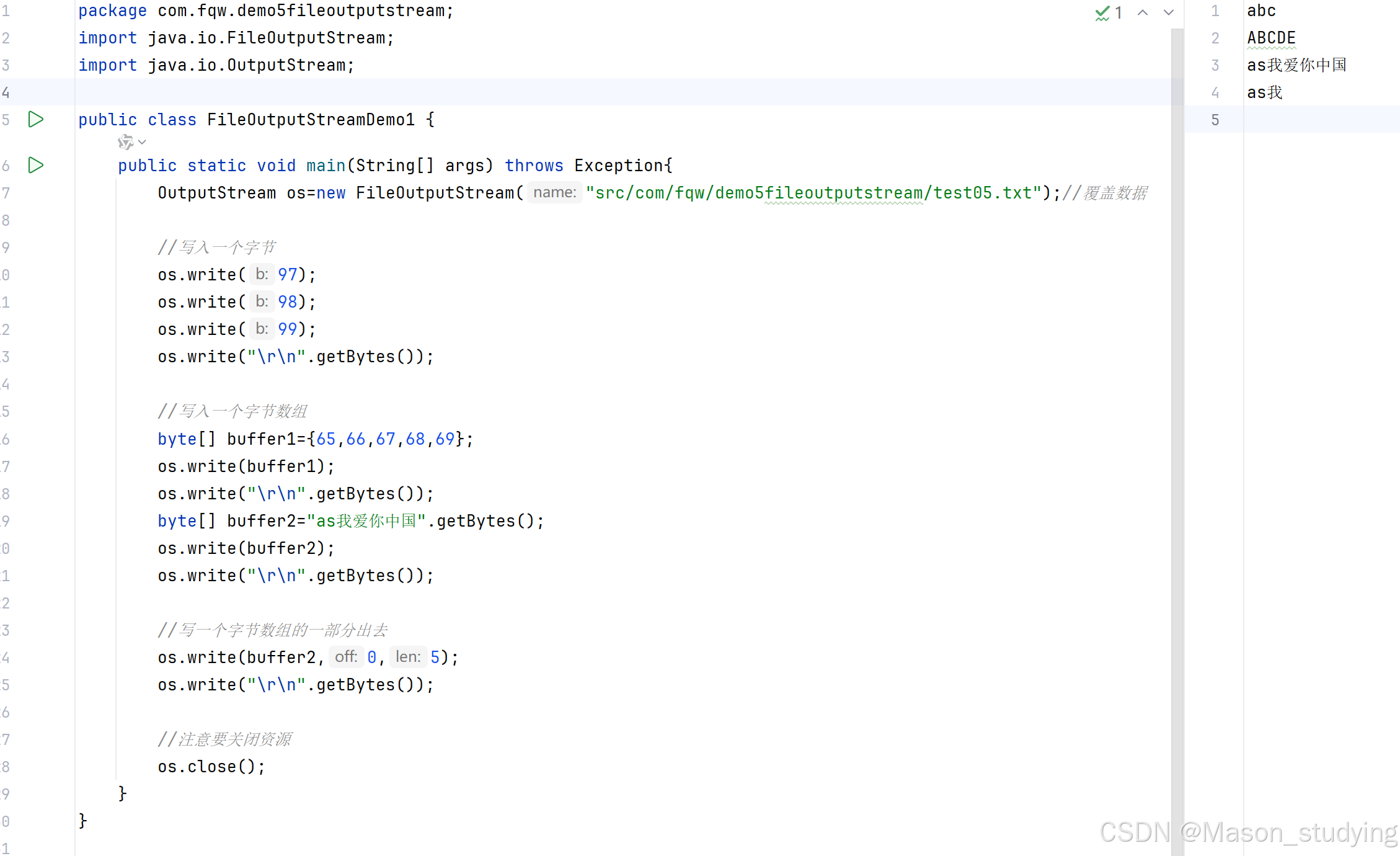This screenshot has height=856, width=1400.
Task: Click the AI assistant icon above main
Action: point(125,142)
